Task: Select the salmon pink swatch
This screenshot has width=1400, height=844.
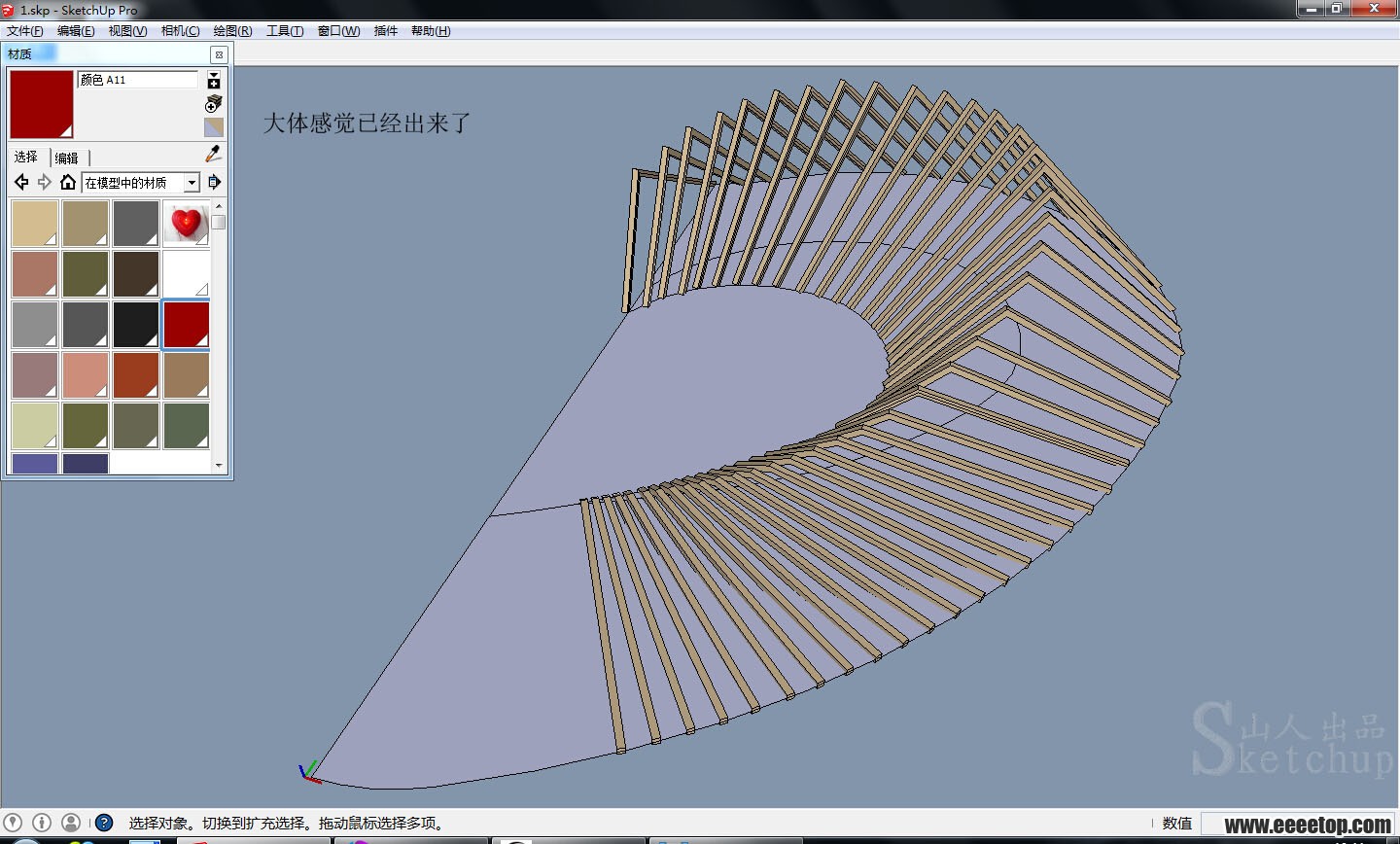Action: tap(86, 375)
